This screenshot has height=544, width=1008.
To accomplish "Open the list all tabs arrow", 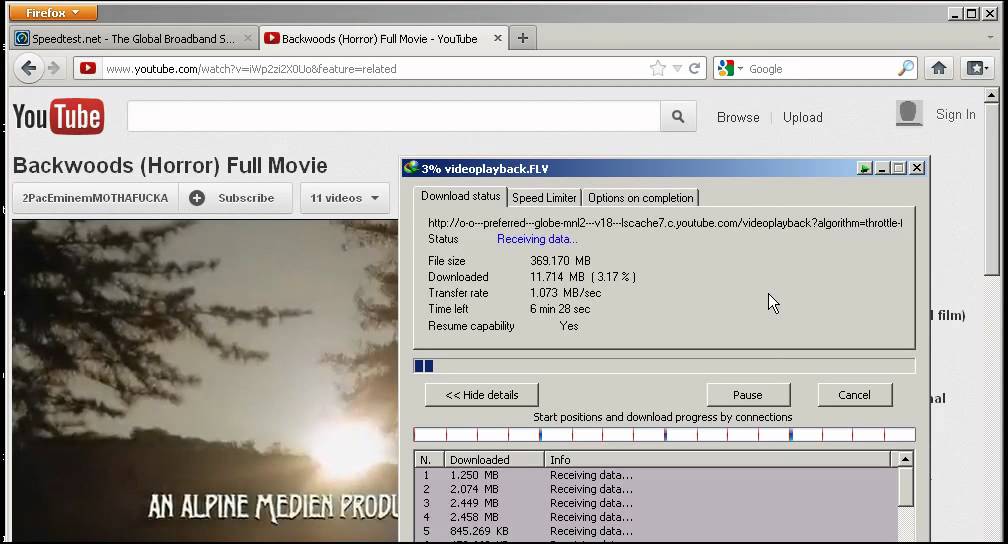I will pyautogui.click(x=990, y=38).
